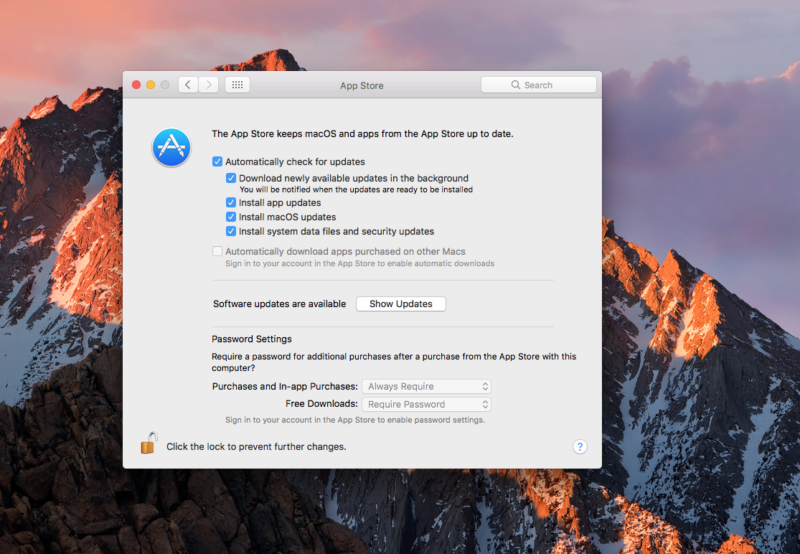Open help with the question mark button
The height and width of the screenshot is (554, 800).
(580, 447)
